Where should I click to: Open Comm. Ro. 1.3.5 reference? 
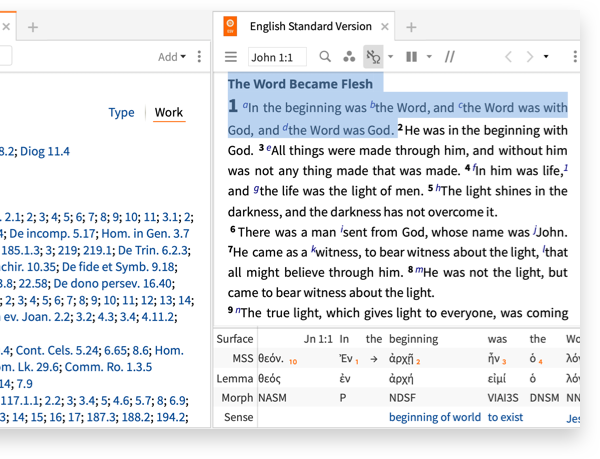(x=108, y=367)
